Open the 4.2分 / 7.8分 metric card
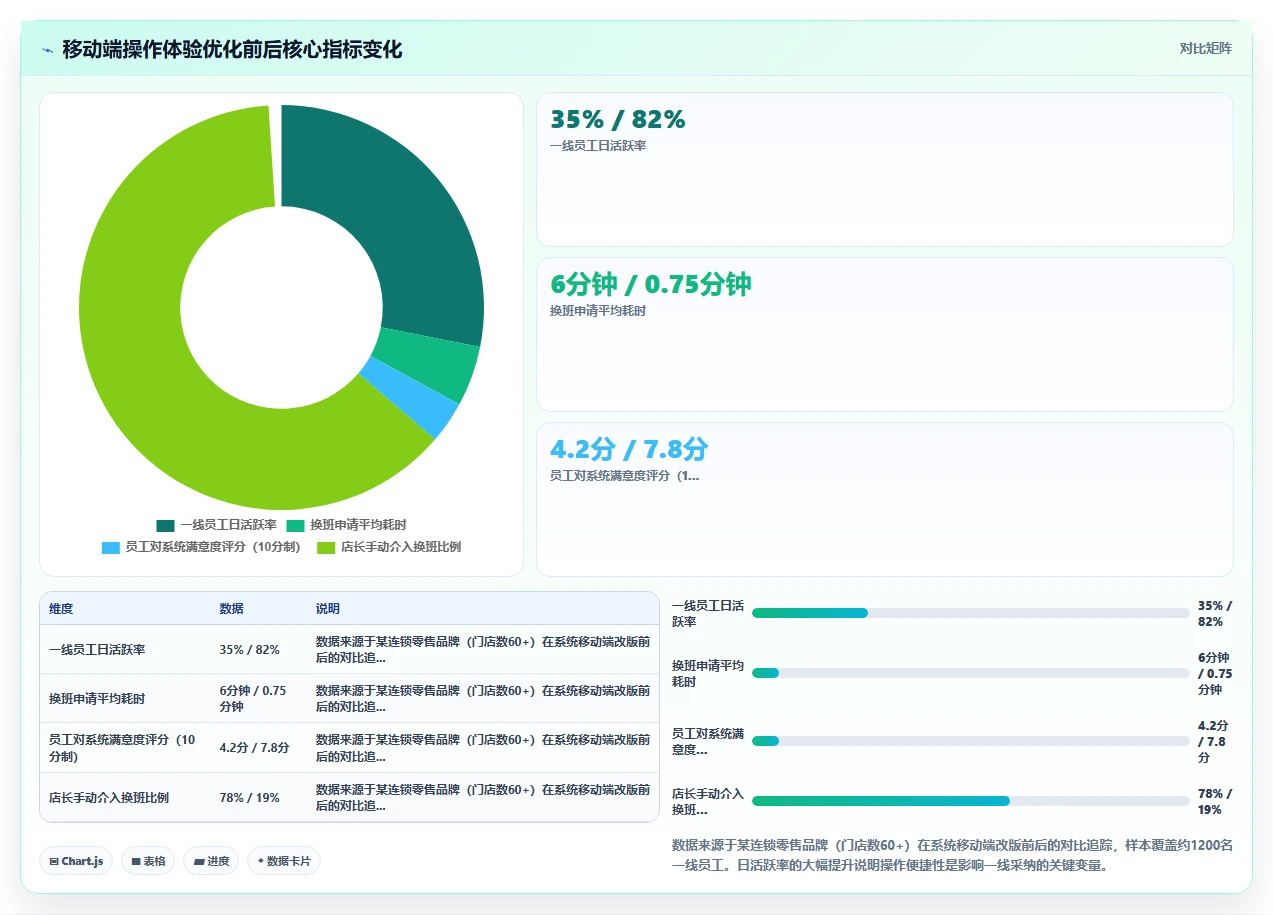The image size is (1273, 915). pos(885,499)
